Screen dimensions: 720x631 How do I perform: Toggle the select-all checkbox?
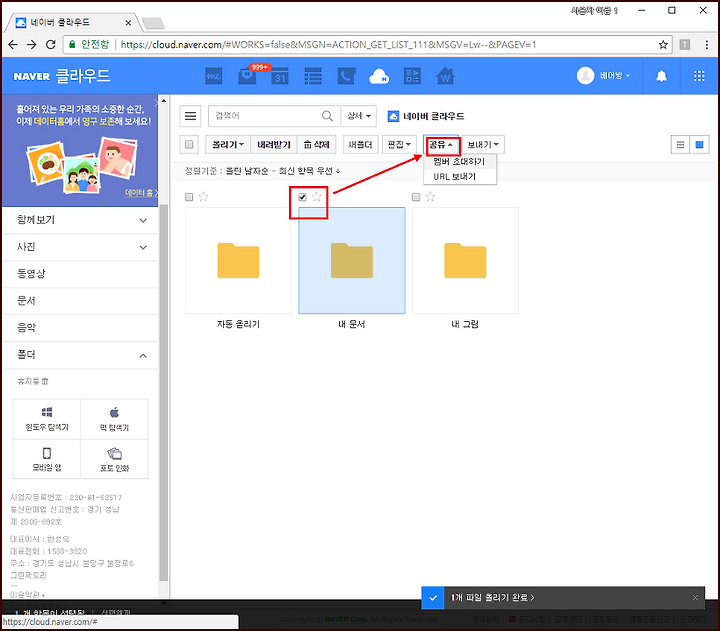pyautogui.click(x=189, y=145)
